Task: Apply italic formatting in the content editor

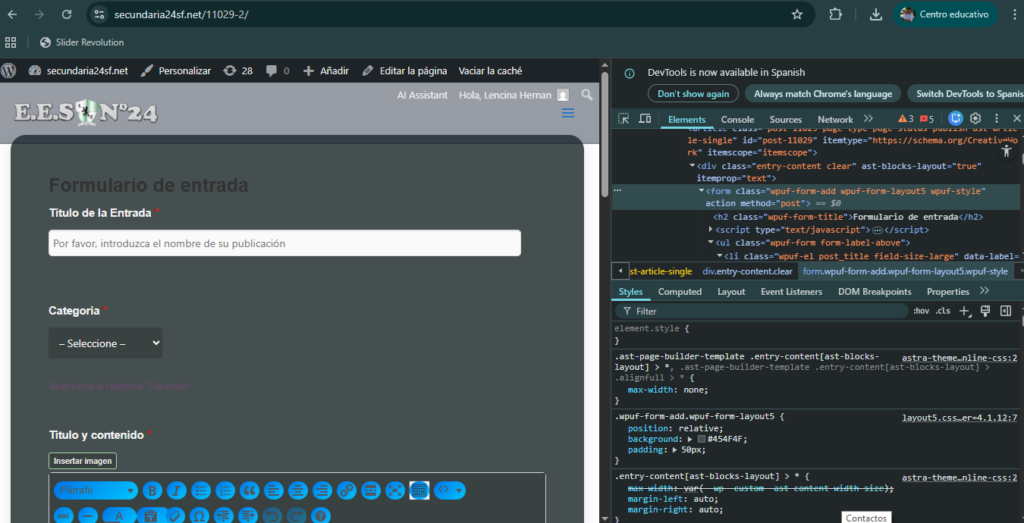Action: tap(176, 490)
